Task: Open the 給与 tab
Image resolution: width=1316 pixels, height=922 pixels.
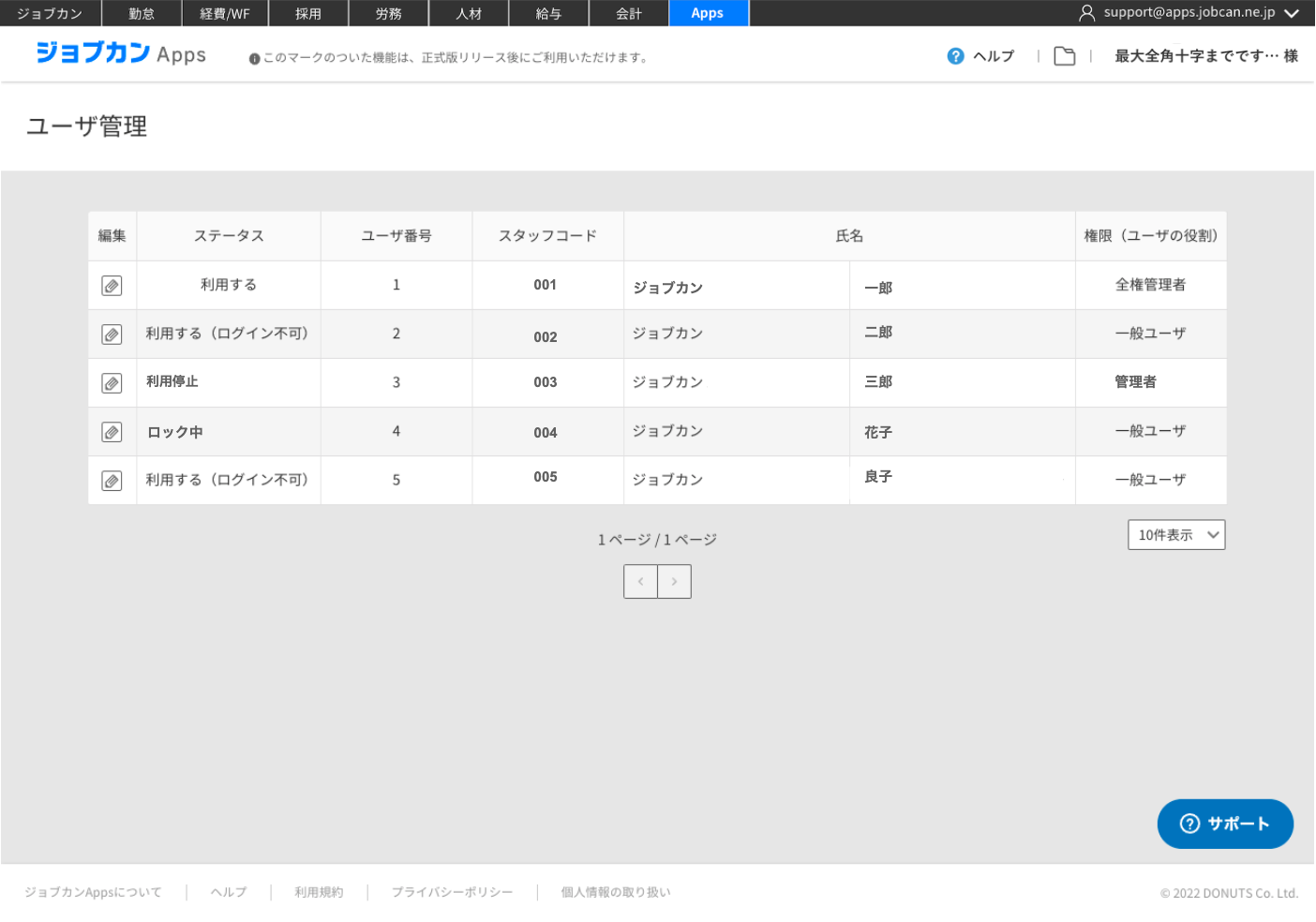Action: 548,13
